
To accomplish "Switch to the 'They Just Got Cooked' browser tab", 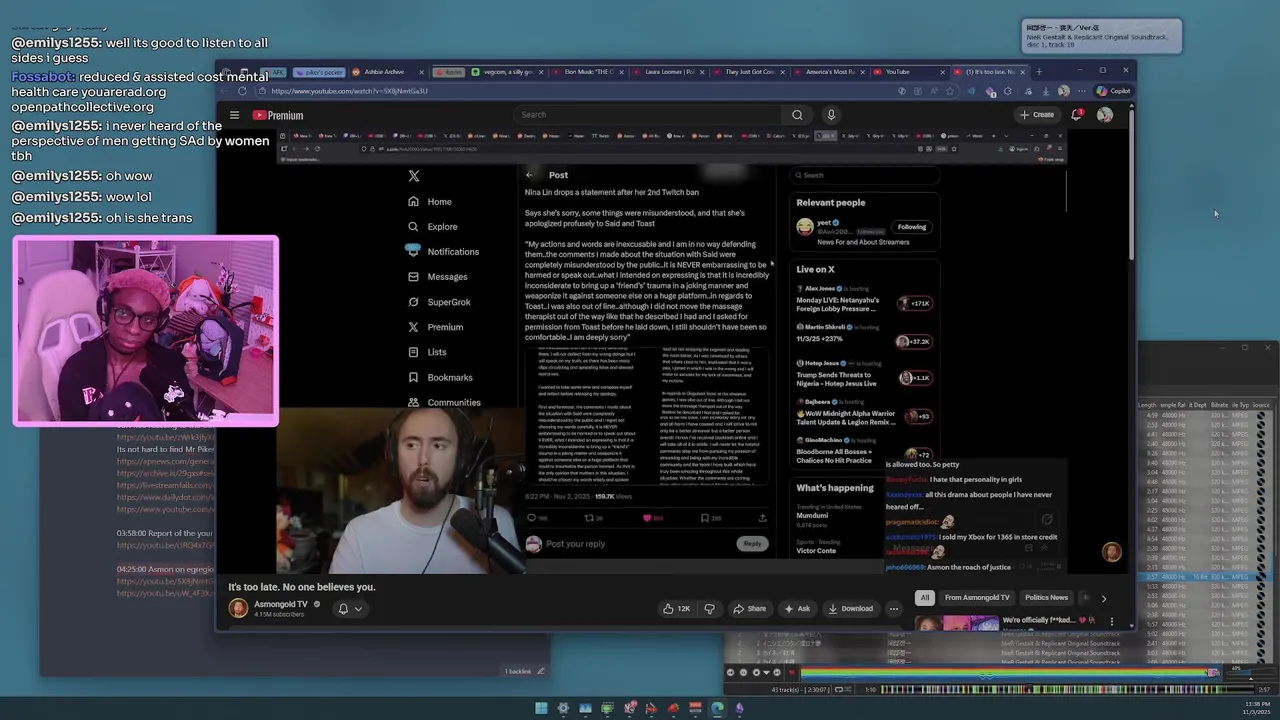I will pos(750,72).
